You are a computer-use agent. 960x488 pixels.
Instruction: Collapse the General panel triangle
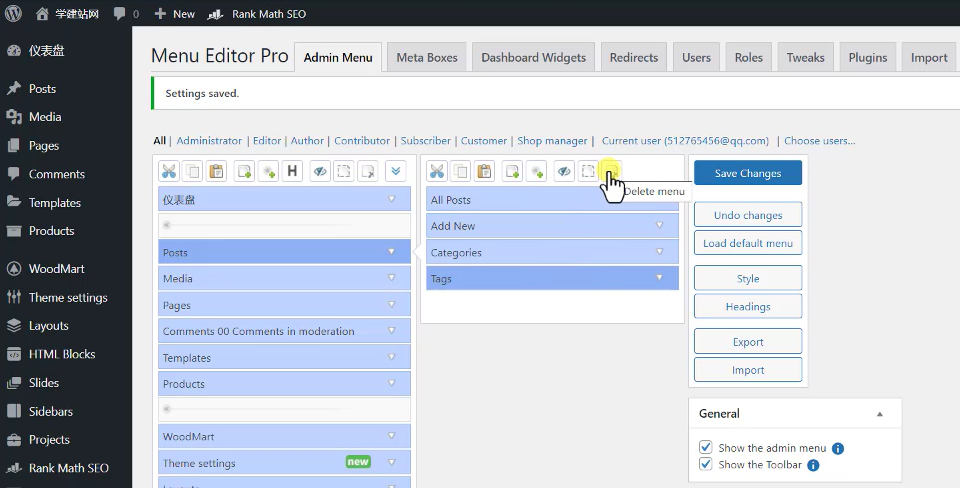[880, 414]
